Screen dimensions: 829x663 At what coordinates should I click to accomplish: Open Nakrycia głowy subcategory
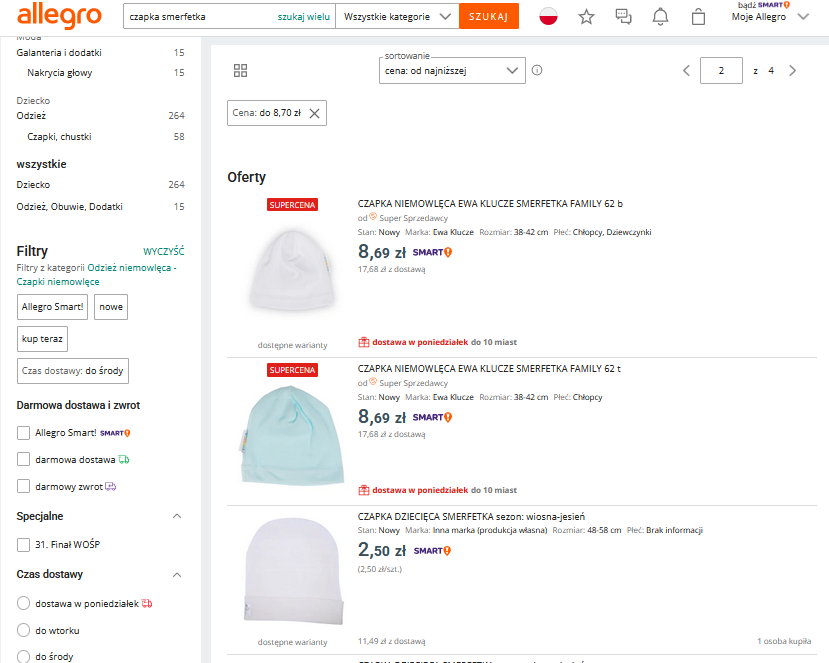tap(60, 73)
